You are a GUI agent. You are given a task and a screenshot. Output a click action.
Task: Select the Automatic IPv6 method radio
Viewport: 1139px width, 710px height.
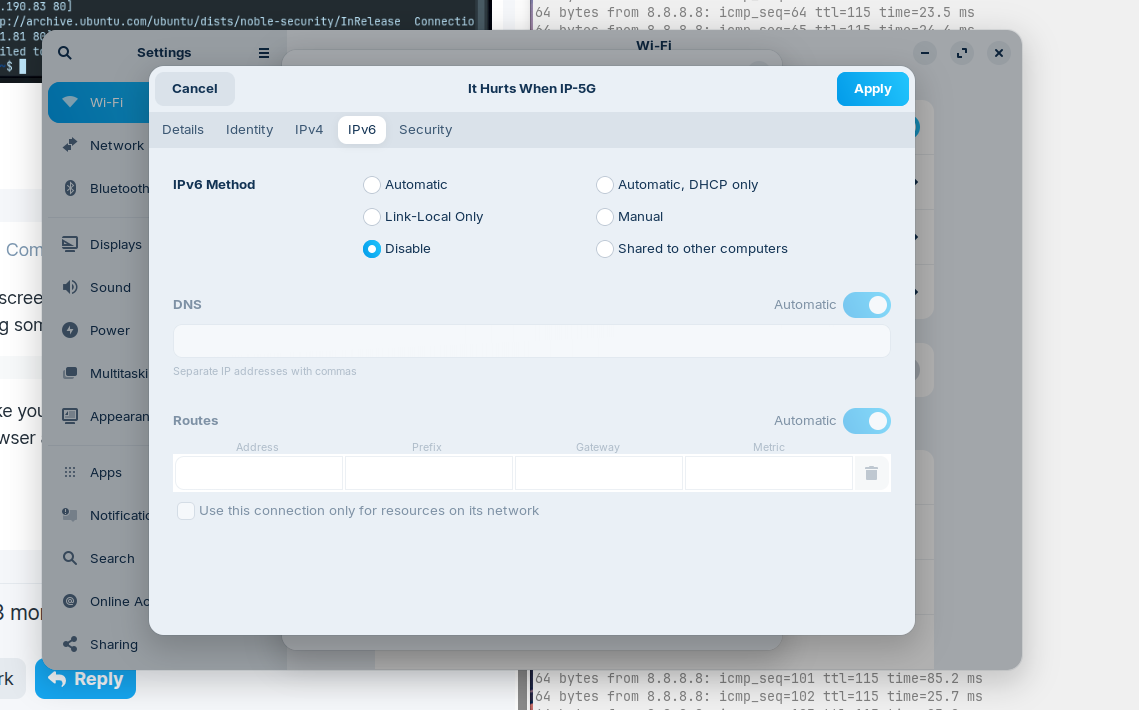[x=372, y=185]
